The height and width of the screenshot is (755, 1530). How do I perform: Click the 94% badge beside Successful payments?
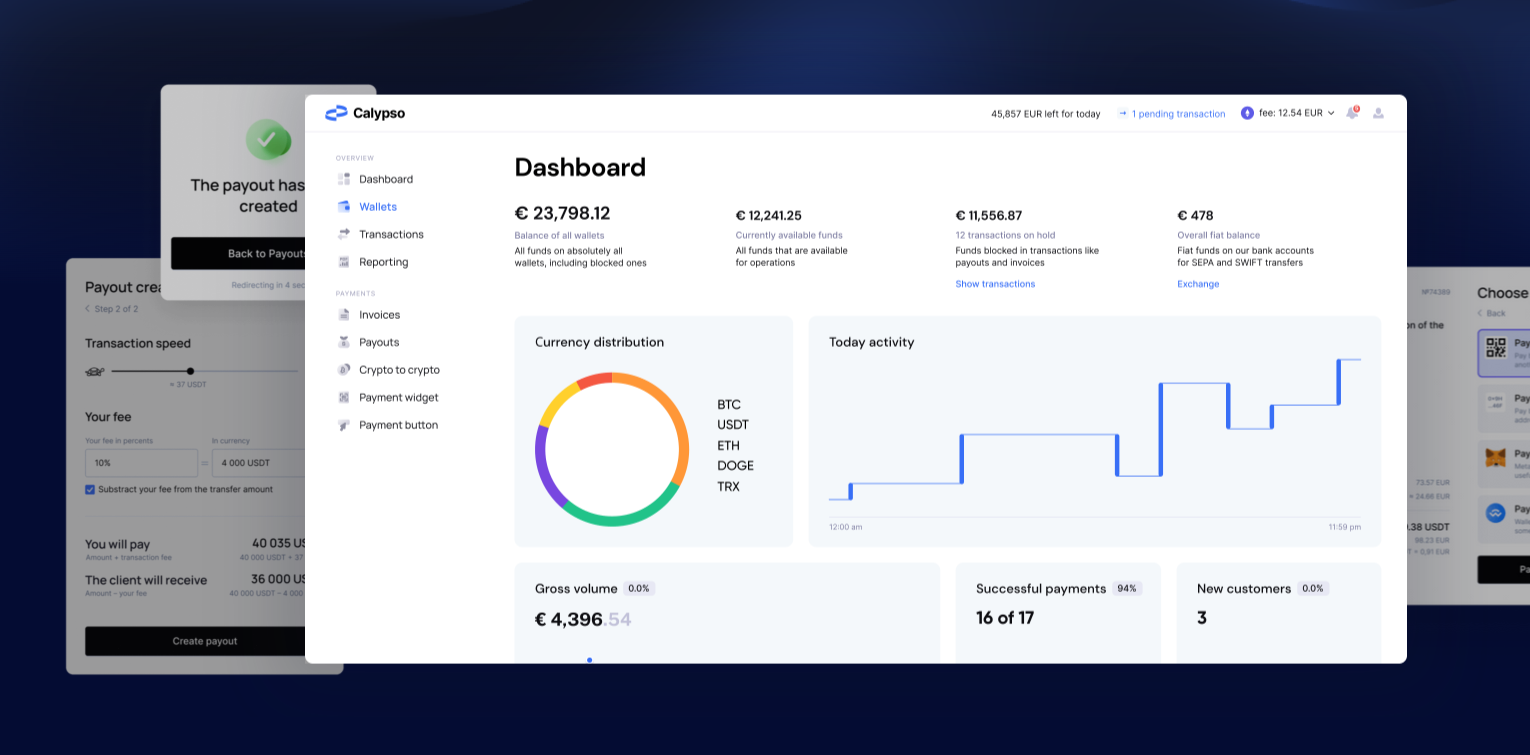(1127, 589)
